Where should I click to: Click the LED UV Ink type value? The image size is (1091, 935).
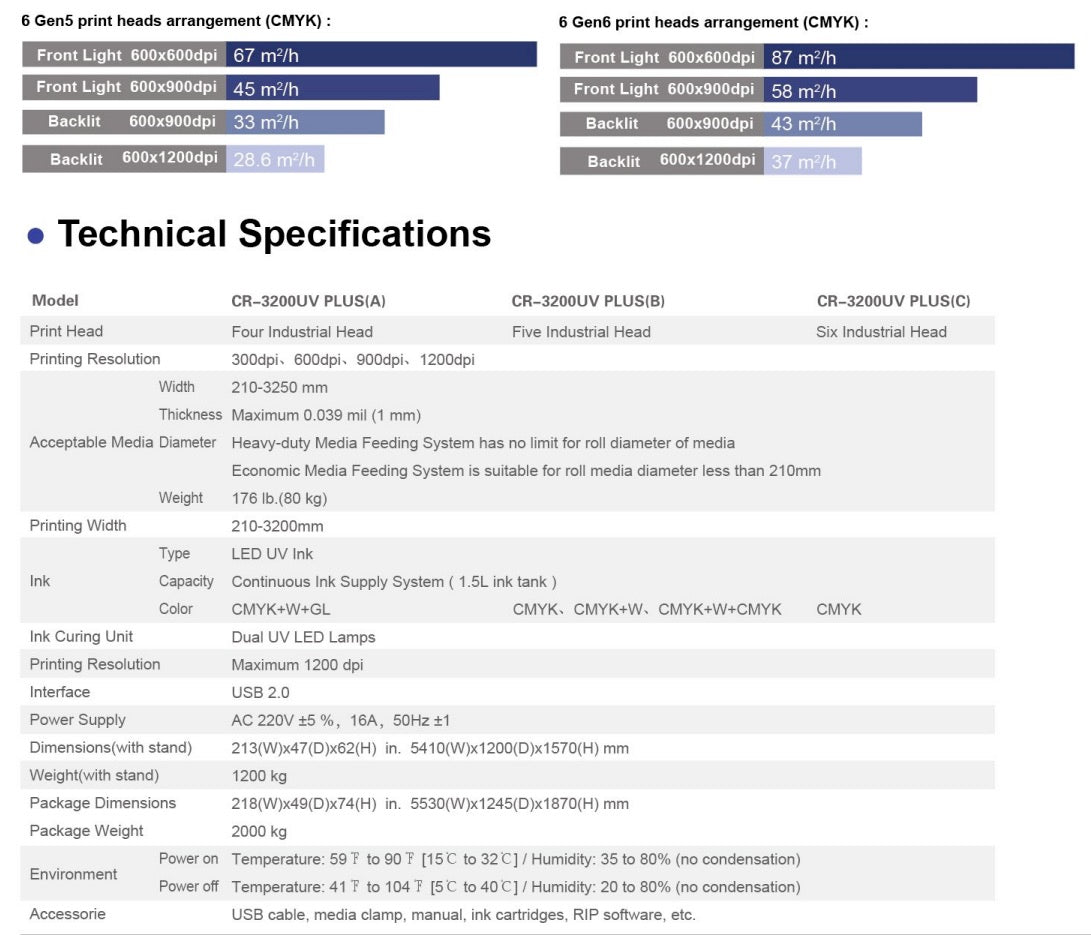tap(272, 554)
